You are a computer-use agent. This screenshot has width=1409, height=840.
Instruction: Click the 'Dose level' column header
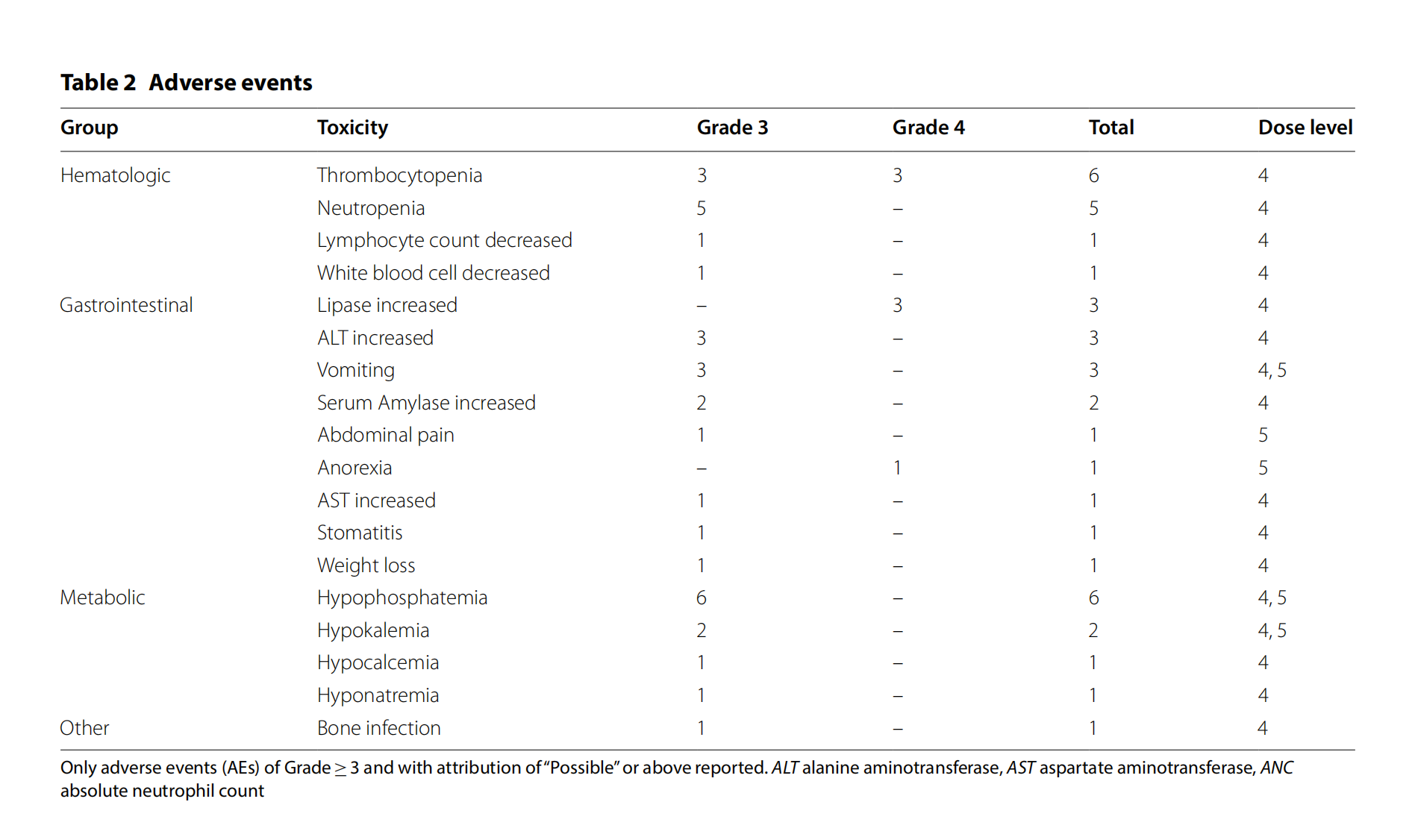point(1305,128)
